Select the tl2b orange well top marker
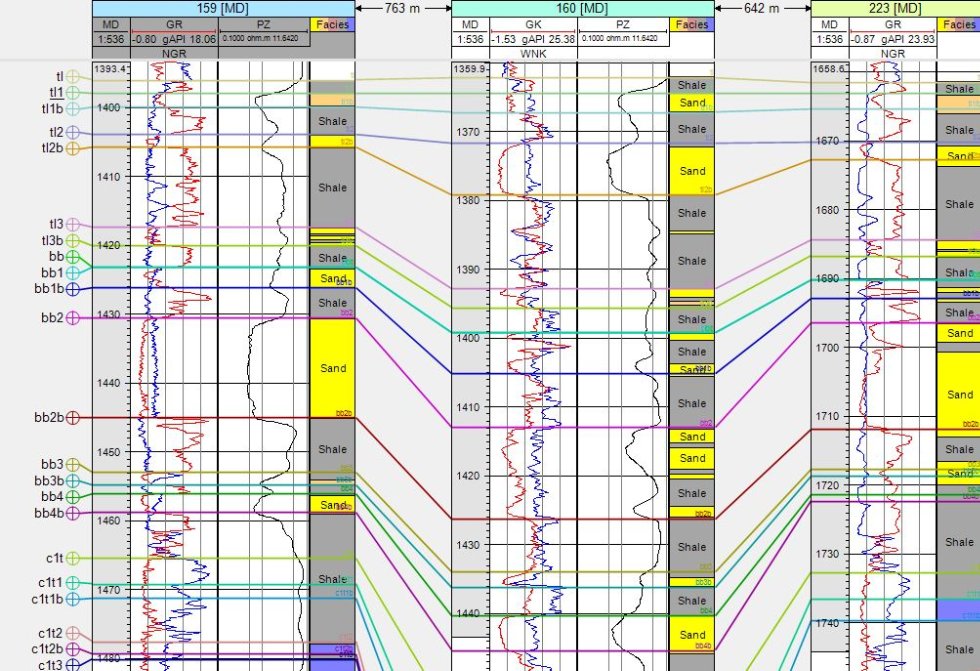This screenshot has width=980, height=671. (73, 148)
